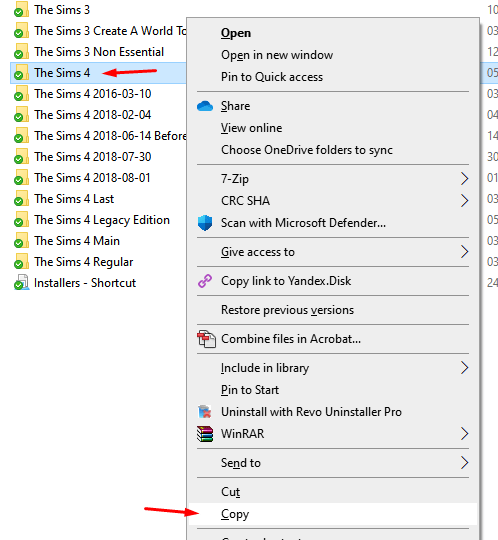Select The Sims 4 Main folder name
Image resolution: width=498 pixels, height=540 pixels.
coord(77,241)
